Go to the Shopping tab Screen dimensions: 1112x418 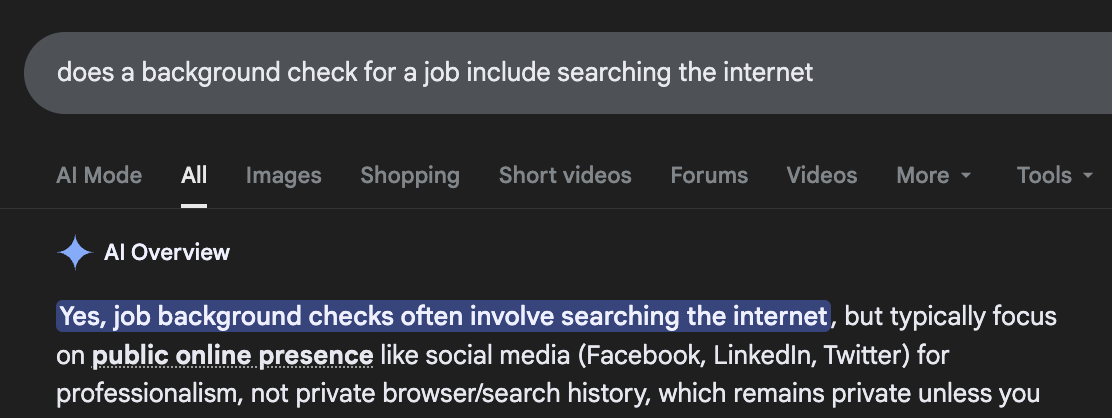(x=410, y=176)
